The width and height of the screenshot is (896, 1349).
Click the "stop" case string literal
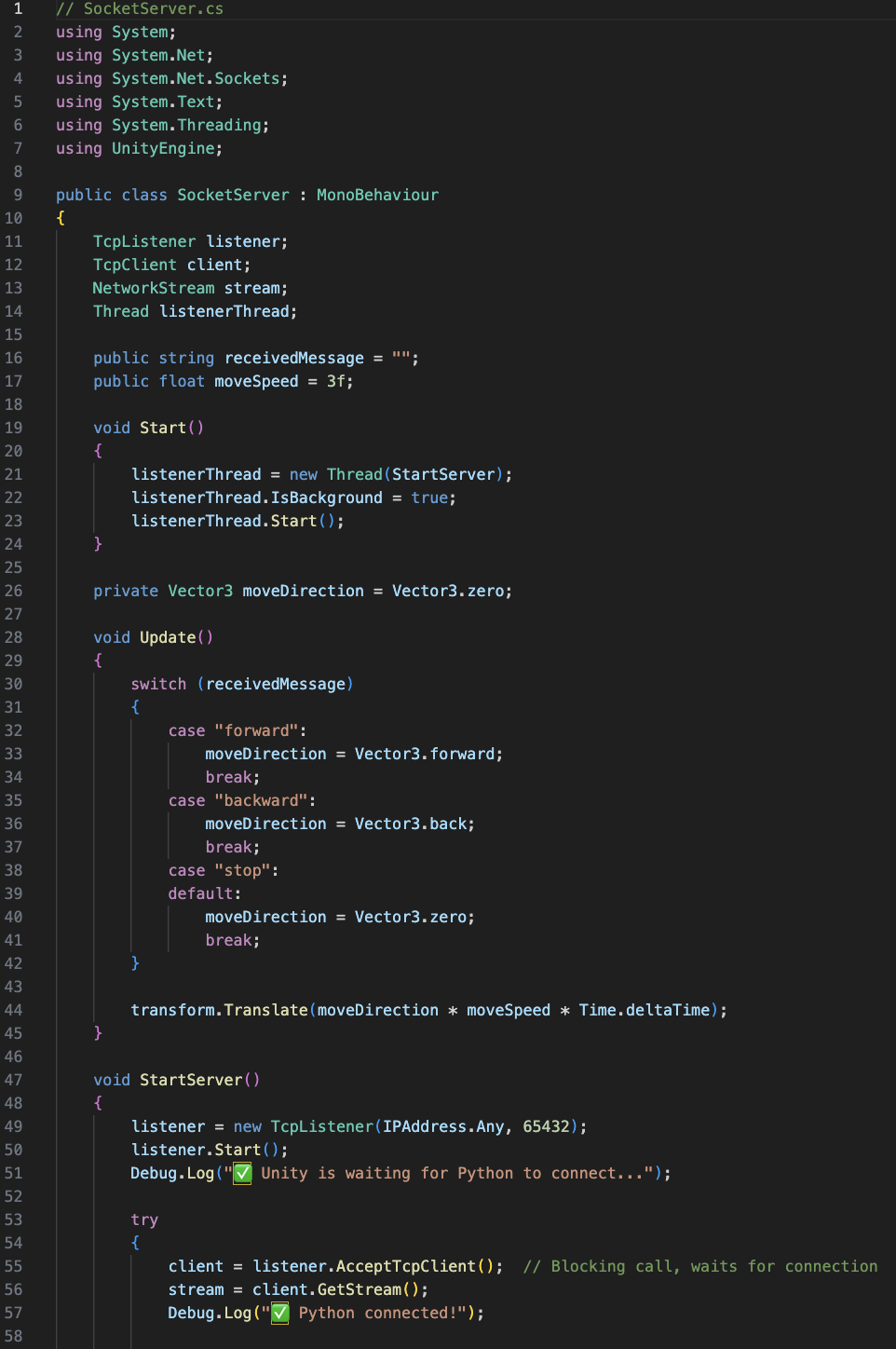[x=242, y=870]
